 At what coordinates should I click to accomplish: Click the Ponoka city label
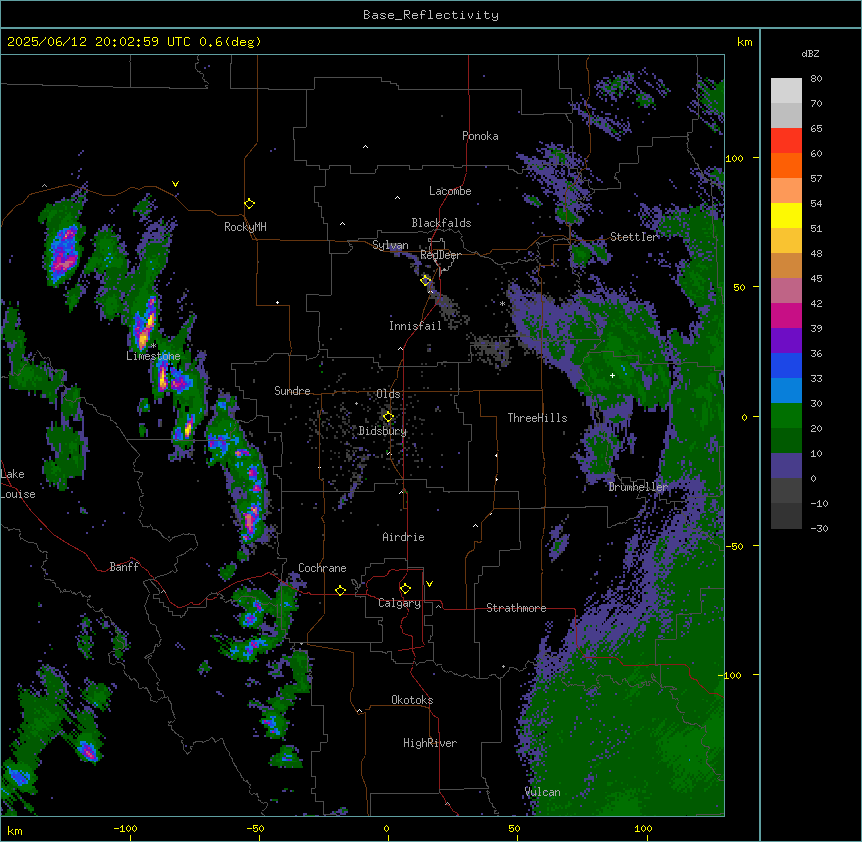480,136
